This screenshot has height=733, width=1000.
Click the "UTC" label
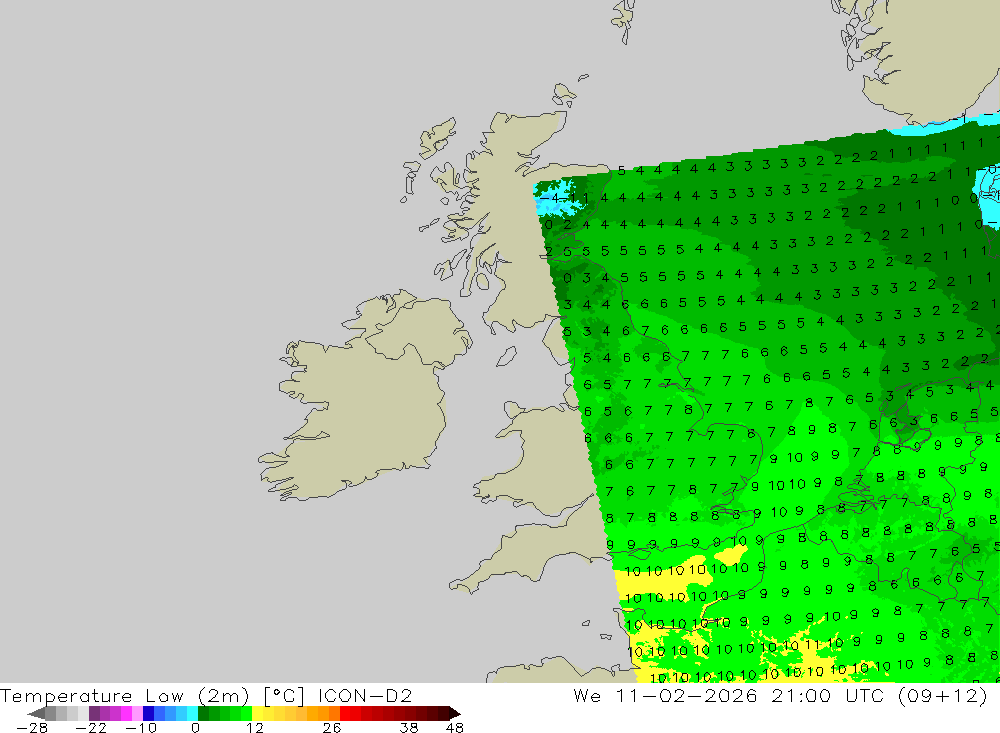coord(865,695)
